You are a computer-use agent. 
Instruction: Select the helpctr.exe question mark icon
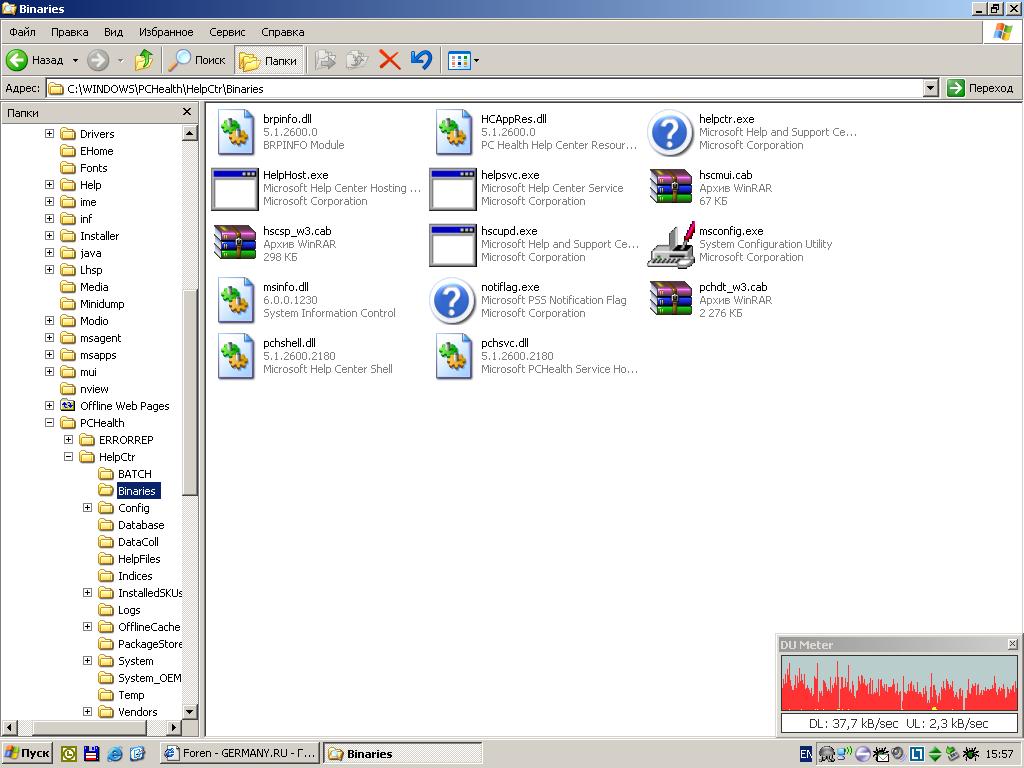coord(671,132)
